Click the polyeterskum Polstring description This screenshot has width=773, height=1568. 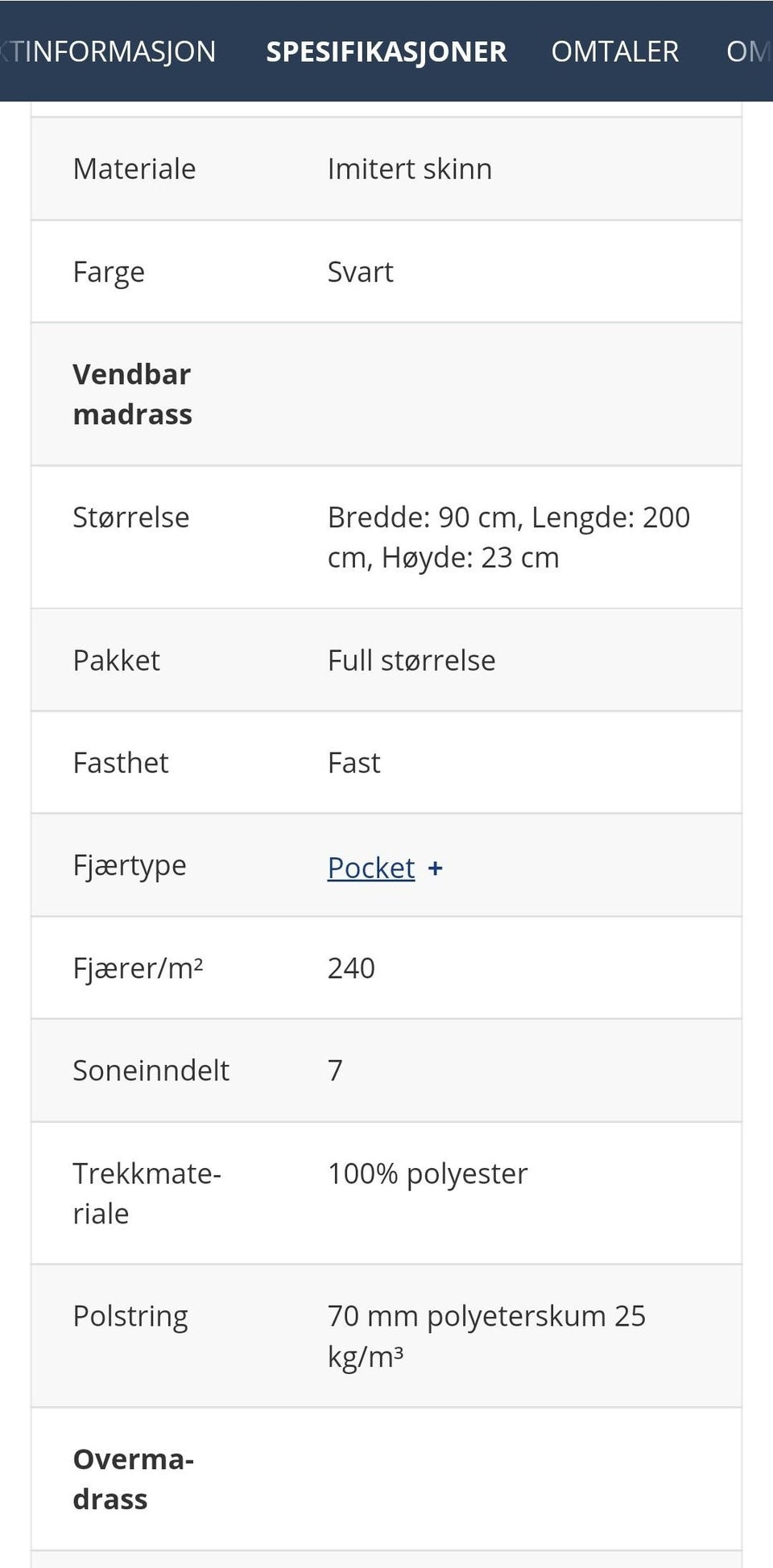[486, 1336]
